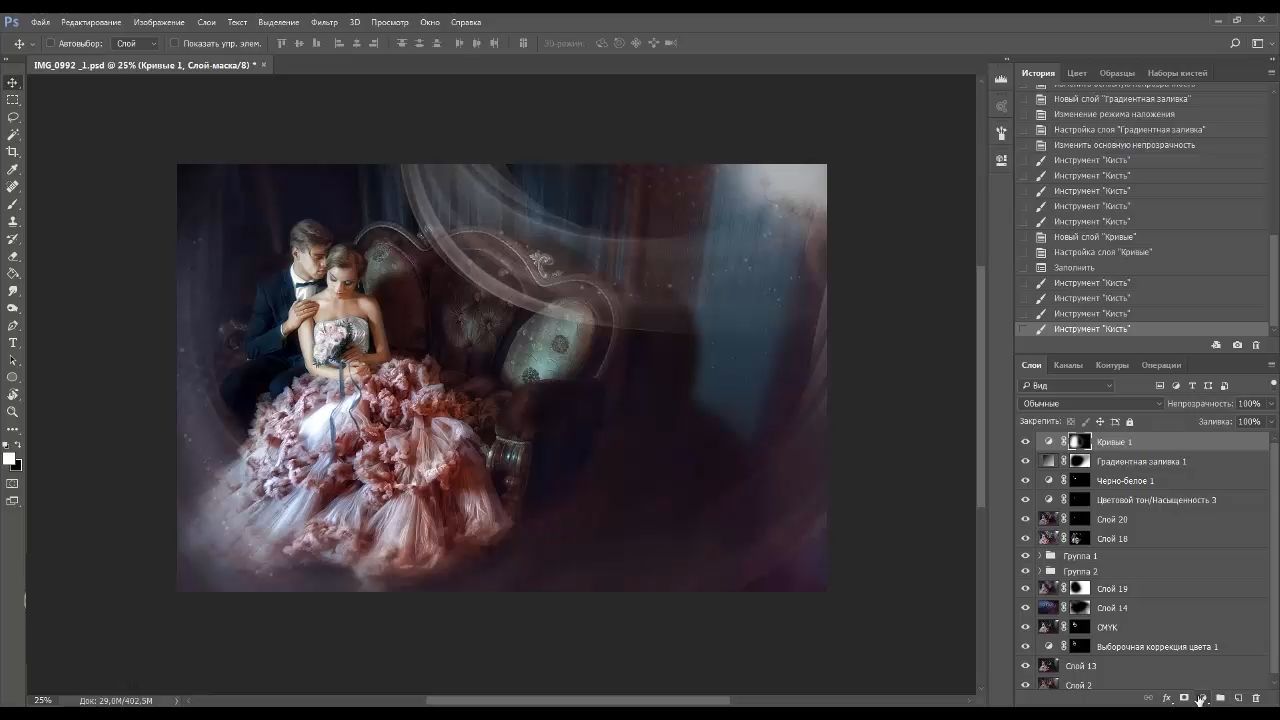Hide the Черно-белое 1 layer
This screenshot has height=720, width=1280.
click(x=1025, y=481)
